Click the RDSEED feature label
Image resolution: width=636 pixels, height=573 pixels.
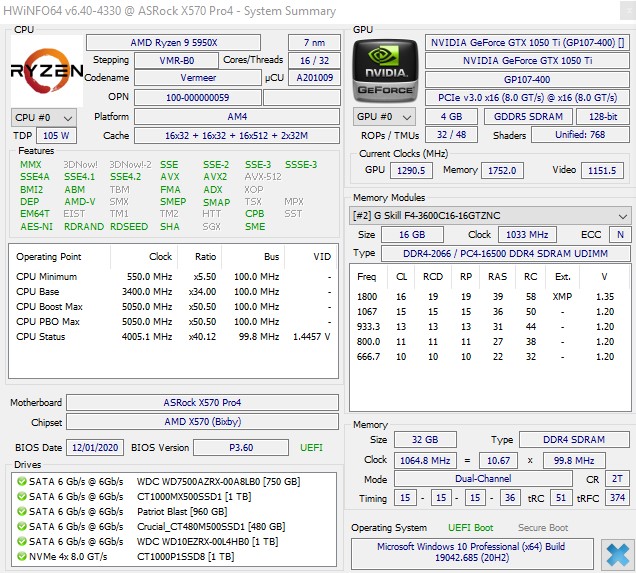(x=129, y=227)
